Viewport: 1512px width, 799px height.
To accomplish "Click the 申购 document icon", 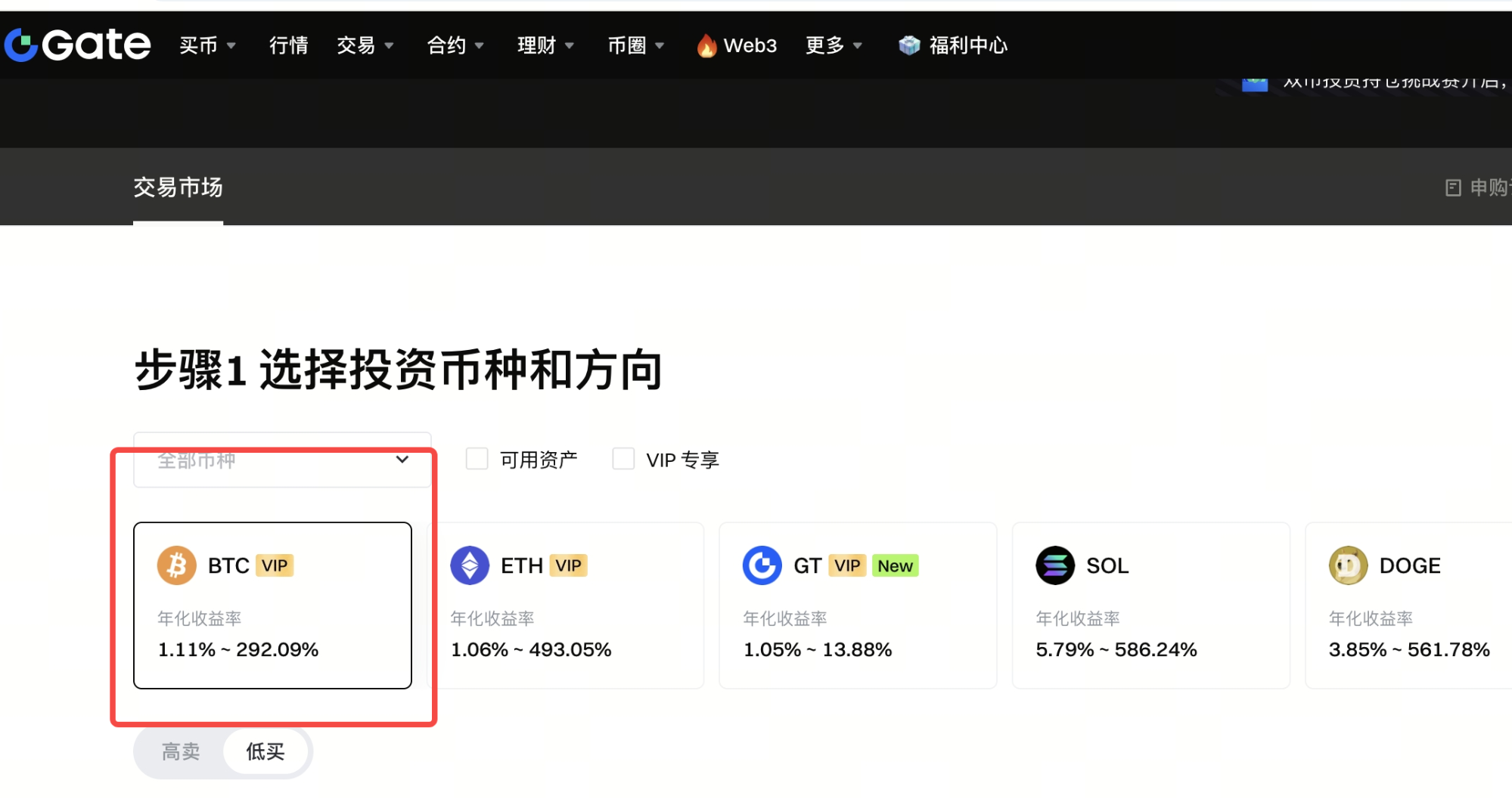I will (1453, 187).
